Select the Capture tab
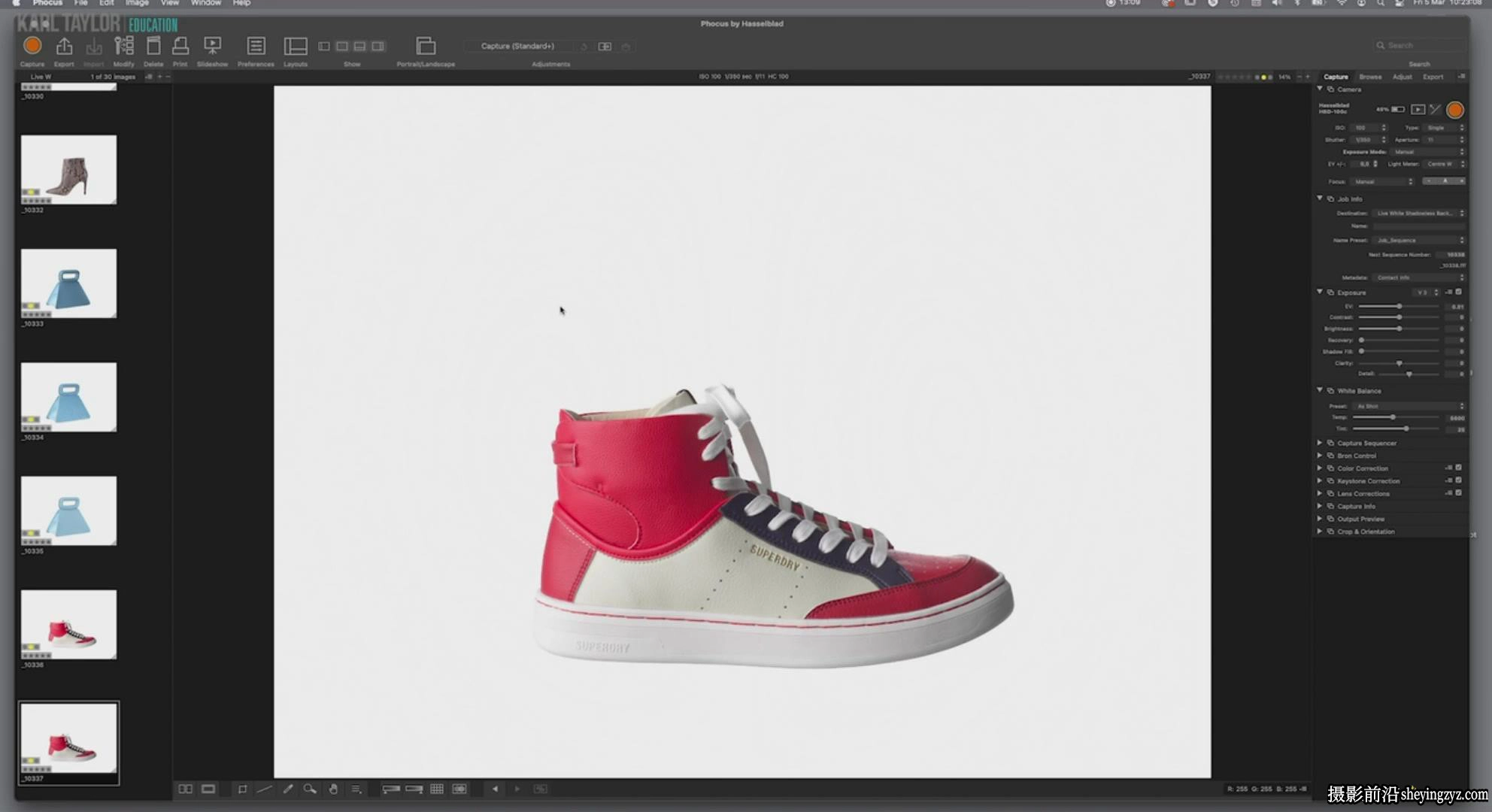Screen dimensions: 1492x812 [1336, 77]
